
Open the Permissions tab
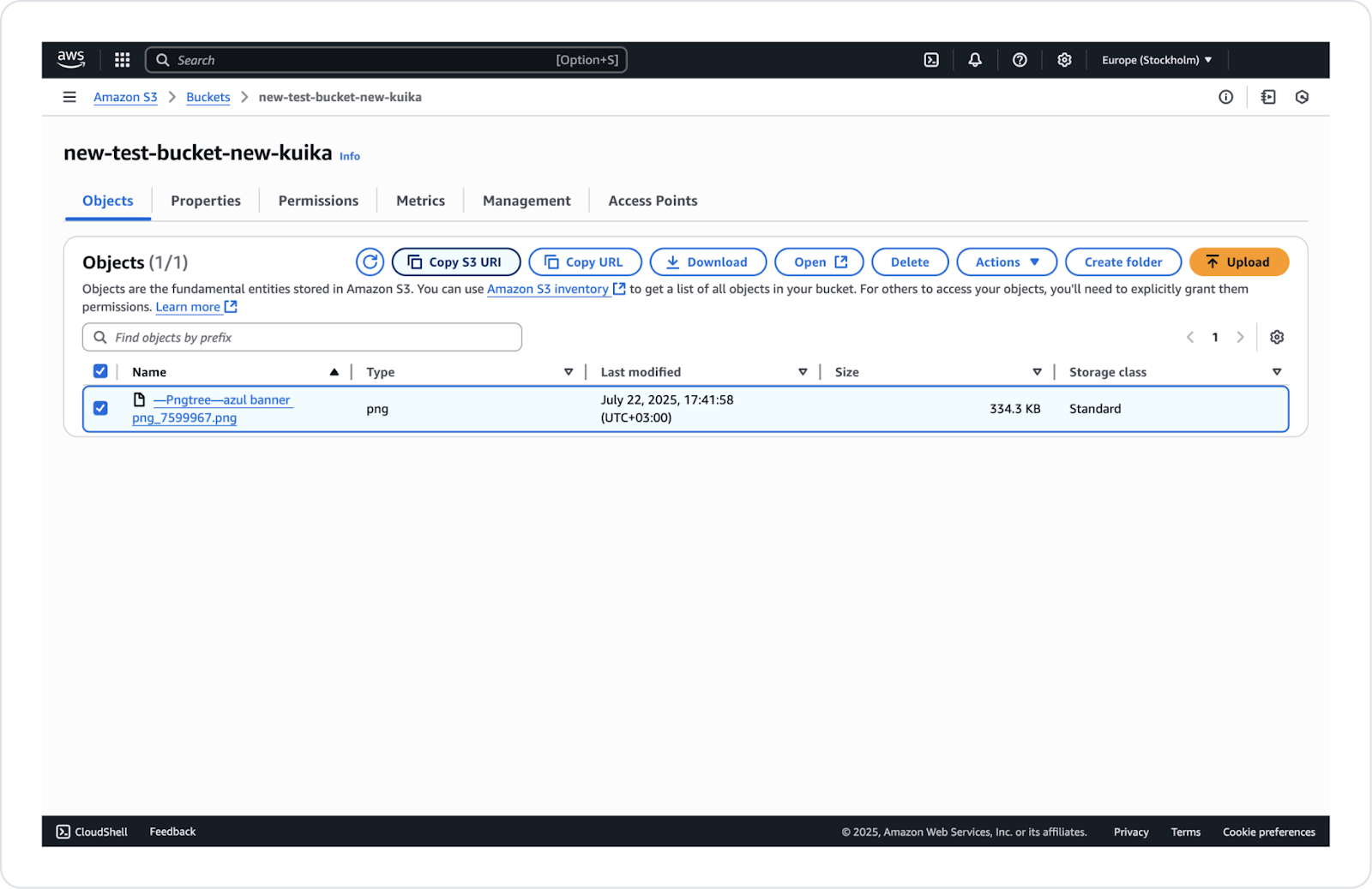tap(318, 201)
